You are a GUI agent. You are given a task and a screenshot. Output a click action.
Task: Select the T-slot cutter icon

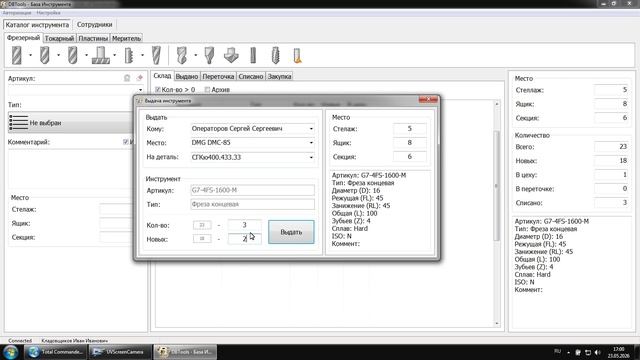pos(100,56)
